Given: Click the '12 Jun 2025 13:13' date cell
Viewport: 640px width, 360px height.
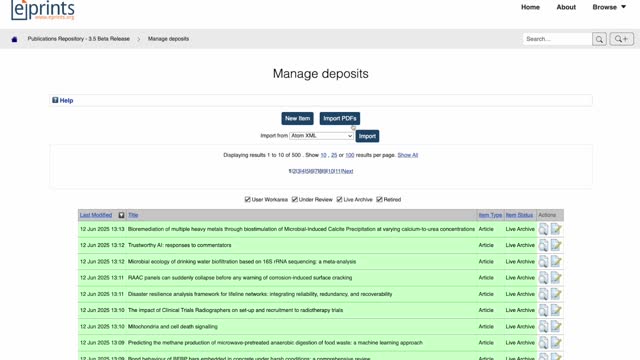Looking at the screenshot, I should [x=102, y=229].
